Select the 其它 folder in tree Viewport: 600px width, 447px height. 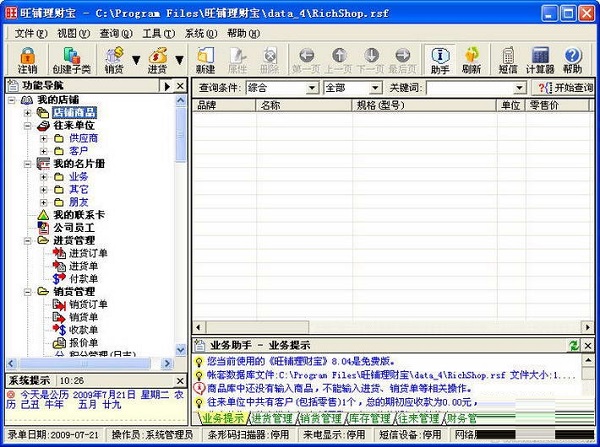point(78,189)
